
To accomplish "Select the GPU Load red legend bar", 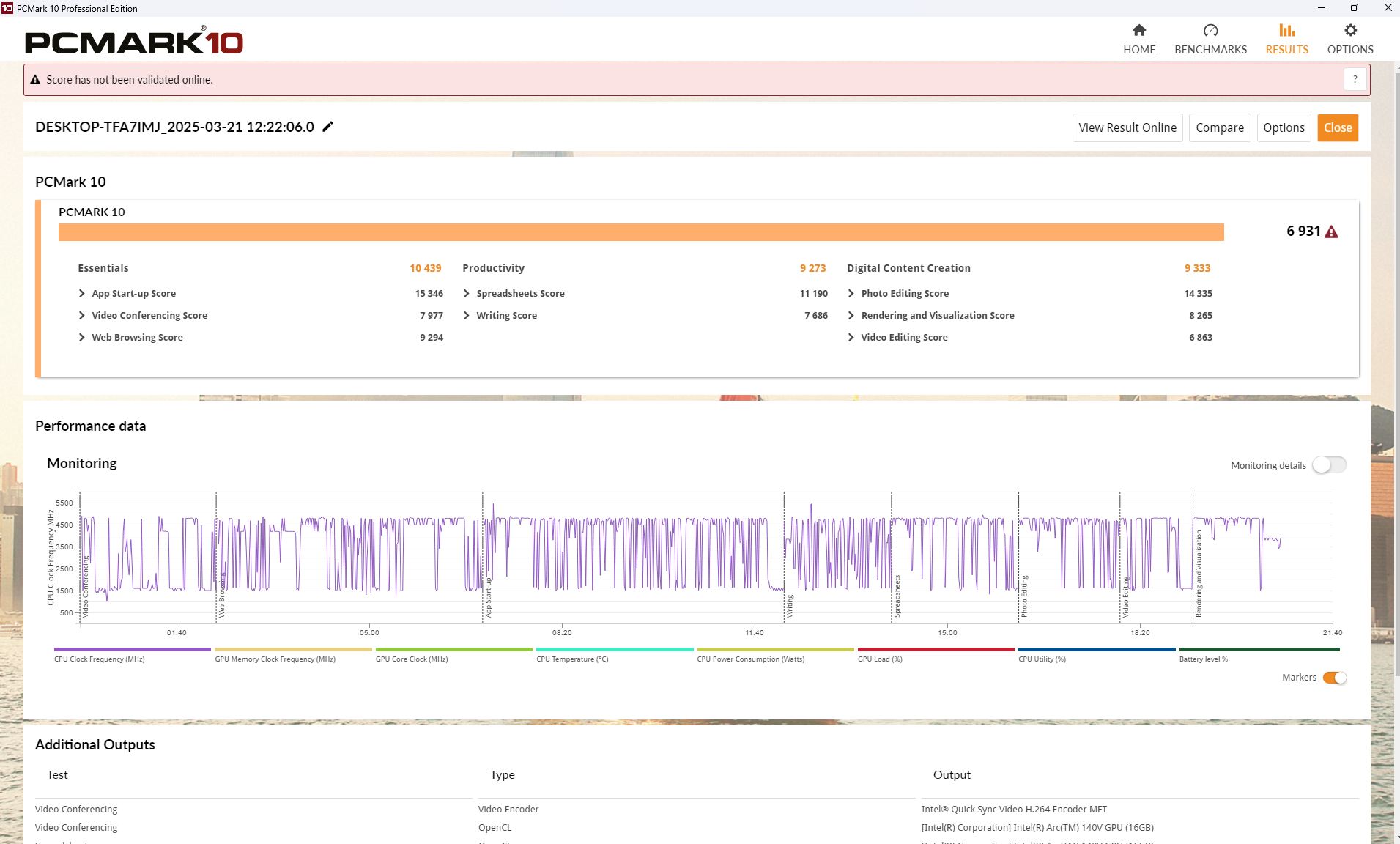I will point(936,649).
